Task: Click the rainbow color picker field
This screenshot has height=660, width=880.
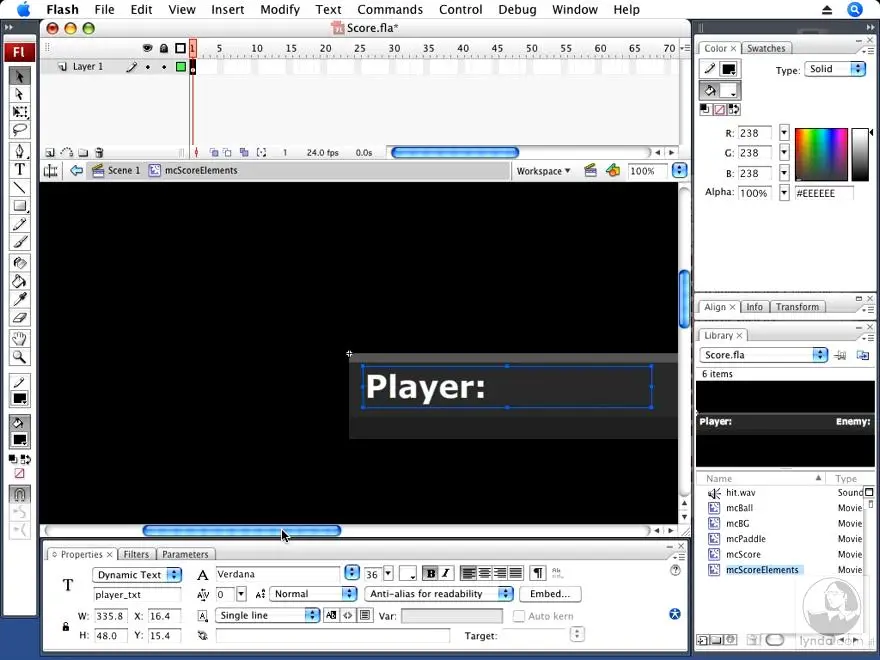Action: tap(820, 154)
